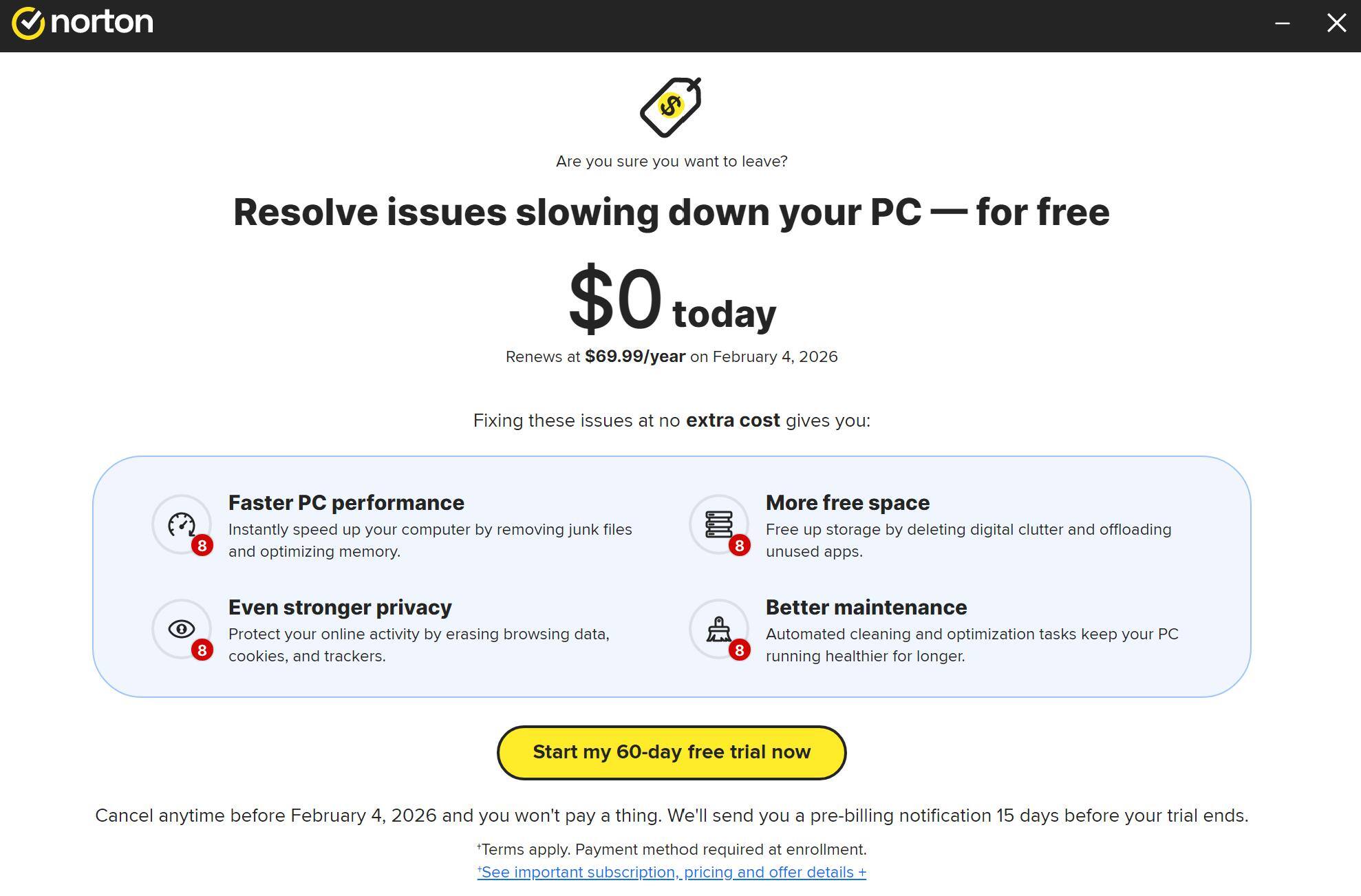Close the Norton dialog
This screenshot has height=896, width=1361.
pos(1336,23)
